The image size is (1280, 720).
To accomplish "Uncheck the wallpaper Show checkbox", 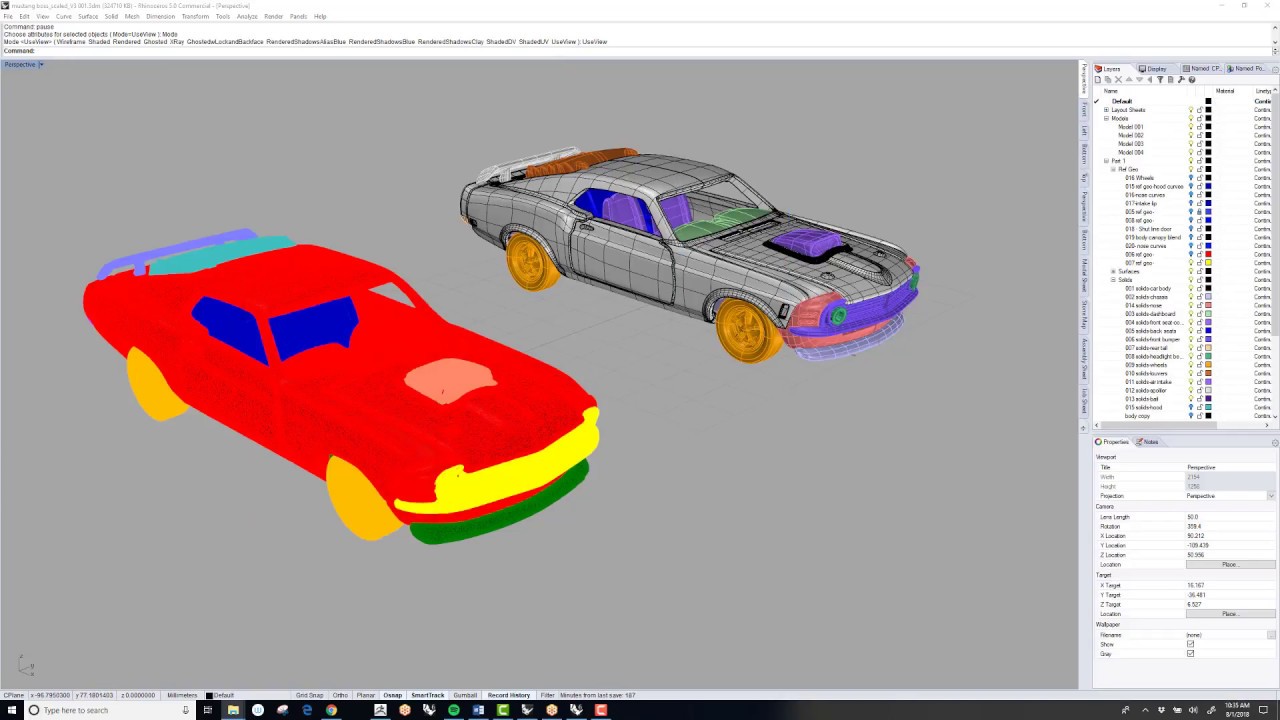I will (x=1190, y=644).
